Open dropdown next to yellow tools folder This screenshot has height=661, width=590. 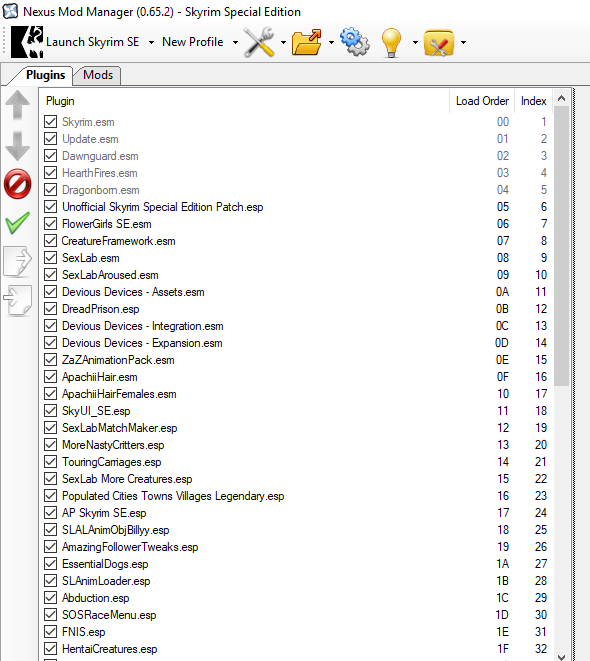(463, 42)
